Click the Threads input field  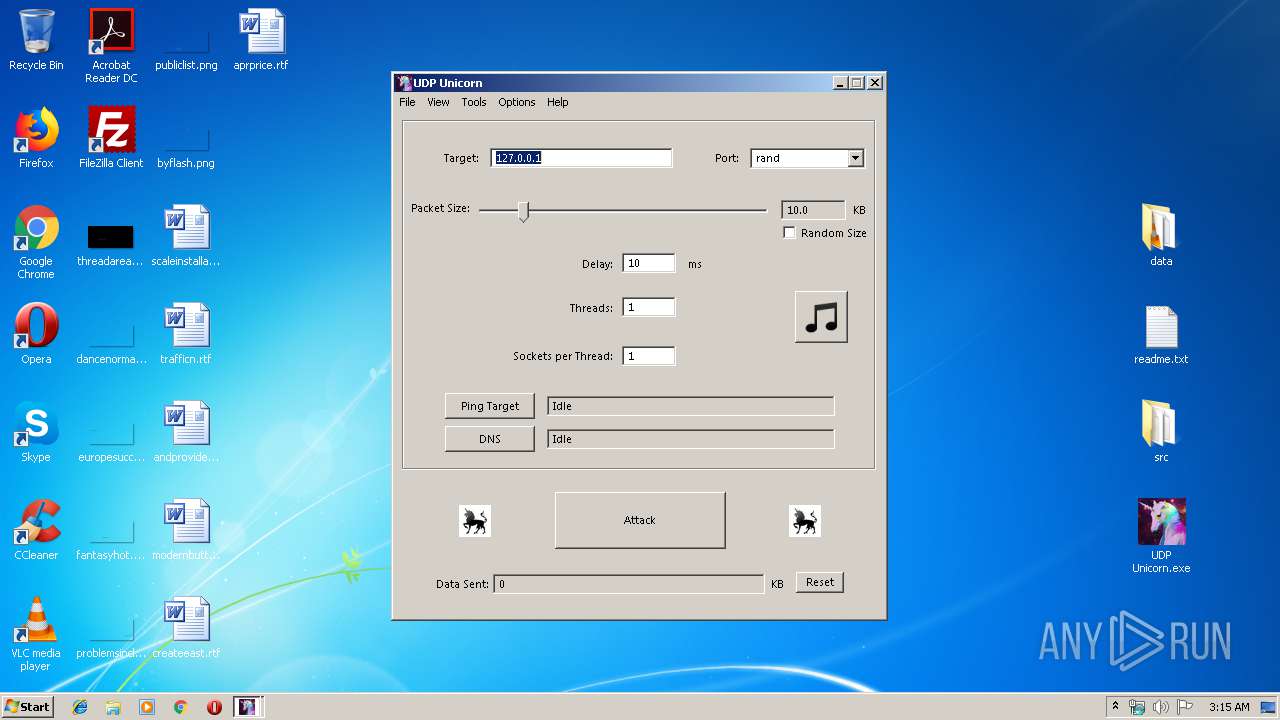tap(649, 307)
